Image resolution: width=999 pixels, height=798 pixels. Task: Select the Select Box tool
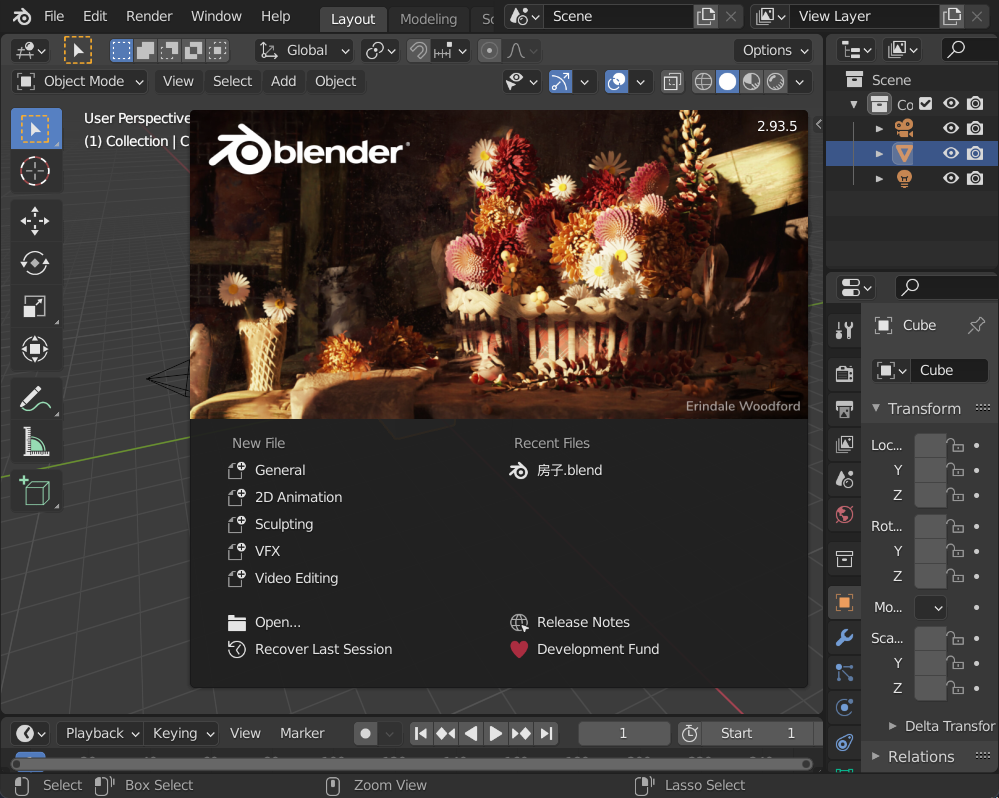[x=36, y=129]
